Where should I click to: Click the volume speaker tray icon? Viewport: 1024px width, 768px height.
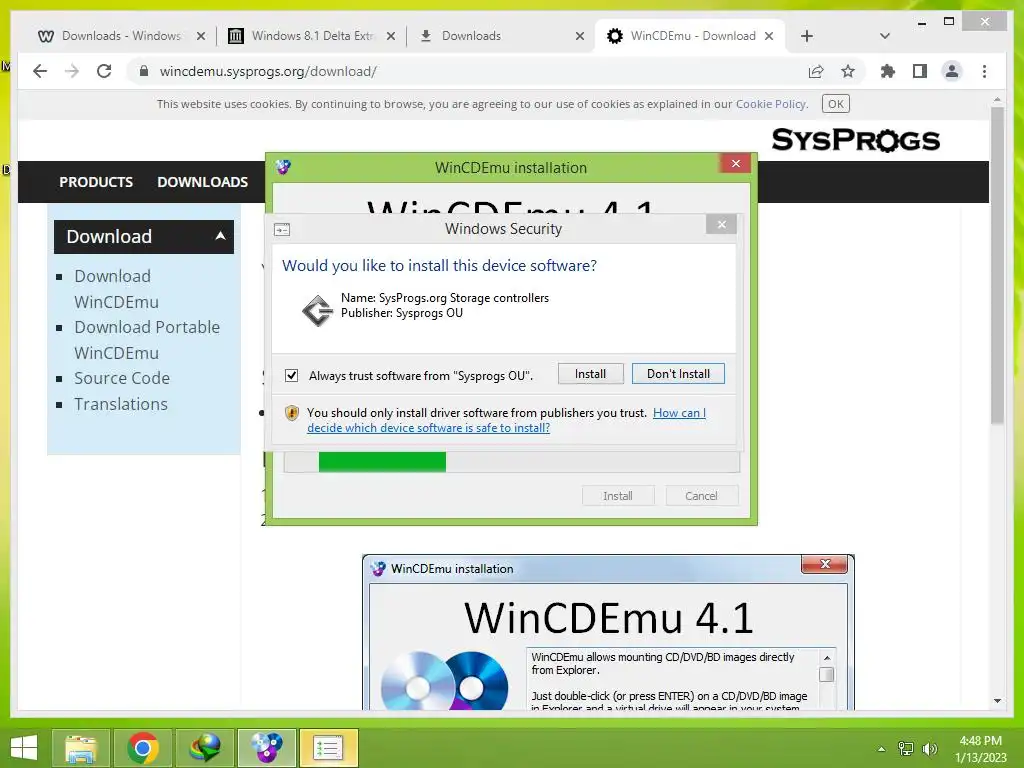click(x=929, y=749)
